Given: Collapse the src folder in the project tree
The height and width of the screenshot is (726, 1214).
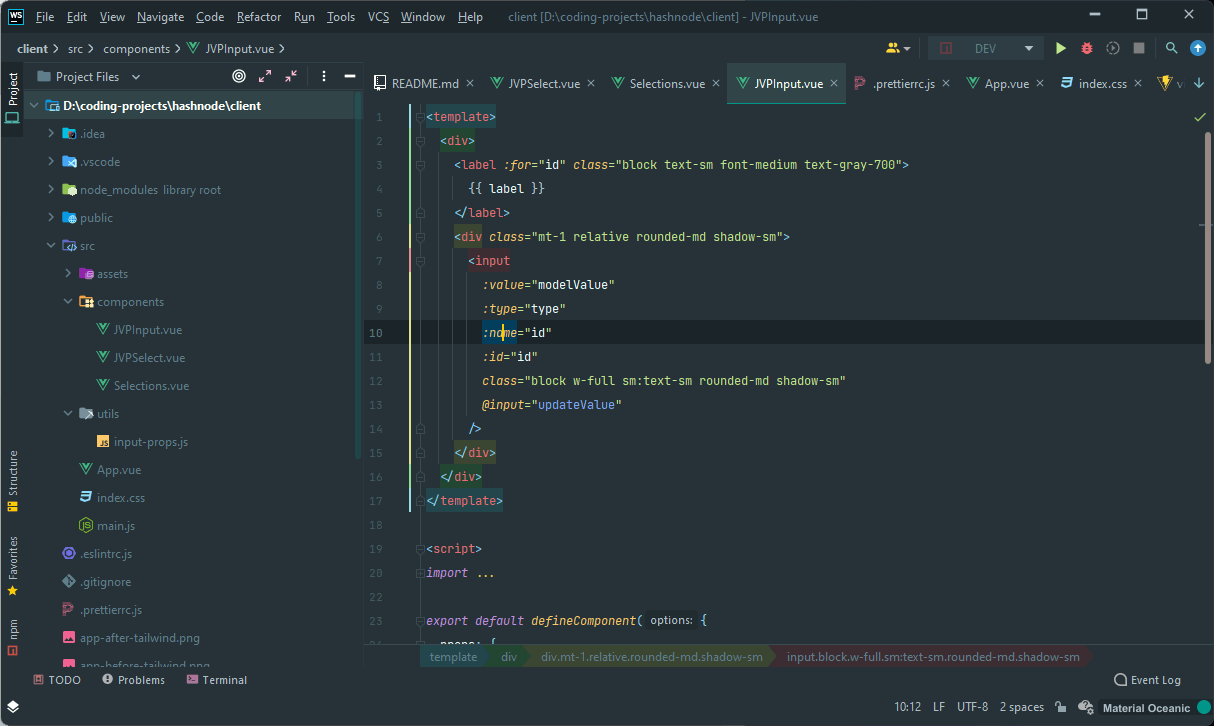Looking at the screenshot, I should (51, 245).
